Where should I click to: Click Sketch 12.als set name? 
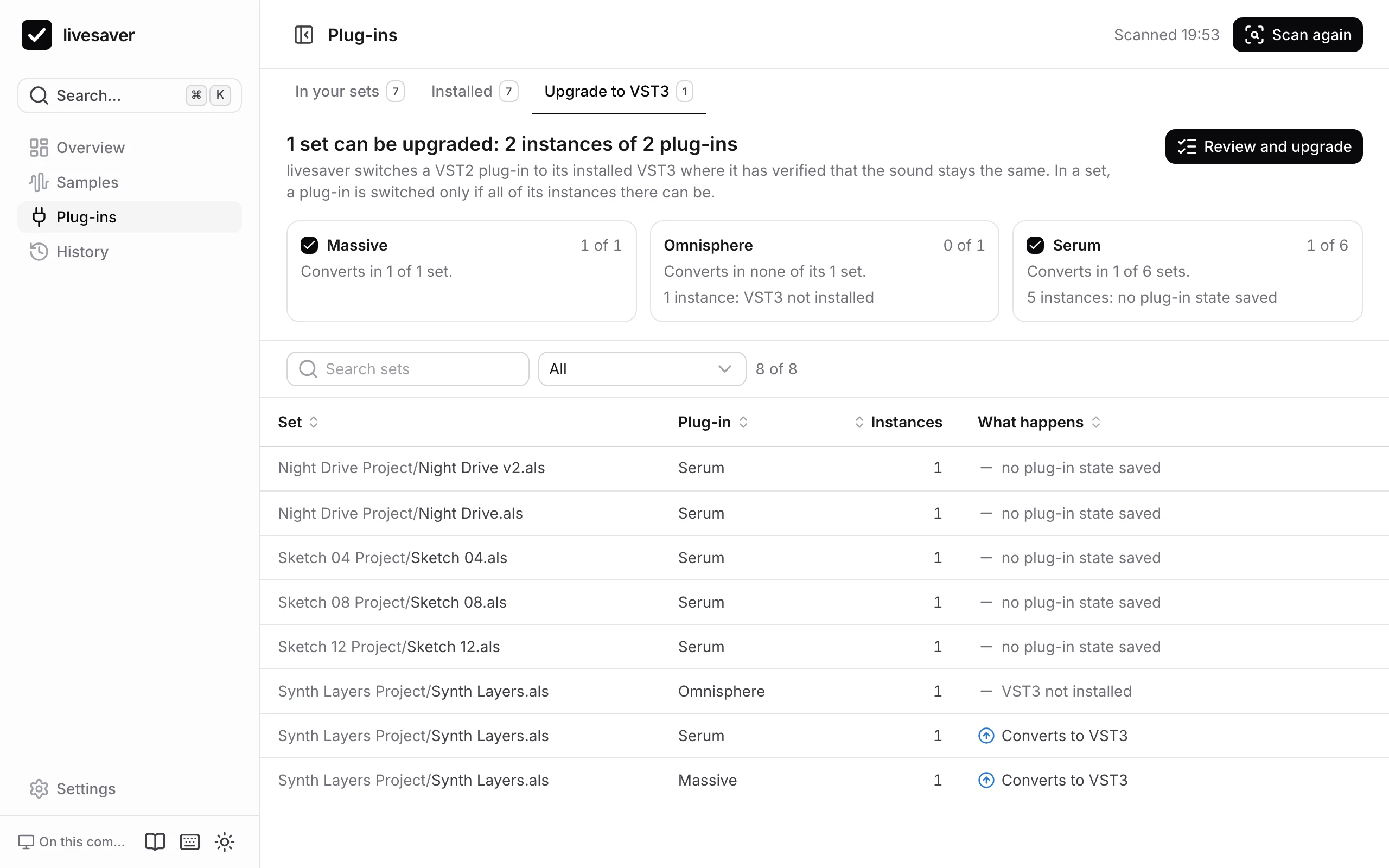(454, 647)
